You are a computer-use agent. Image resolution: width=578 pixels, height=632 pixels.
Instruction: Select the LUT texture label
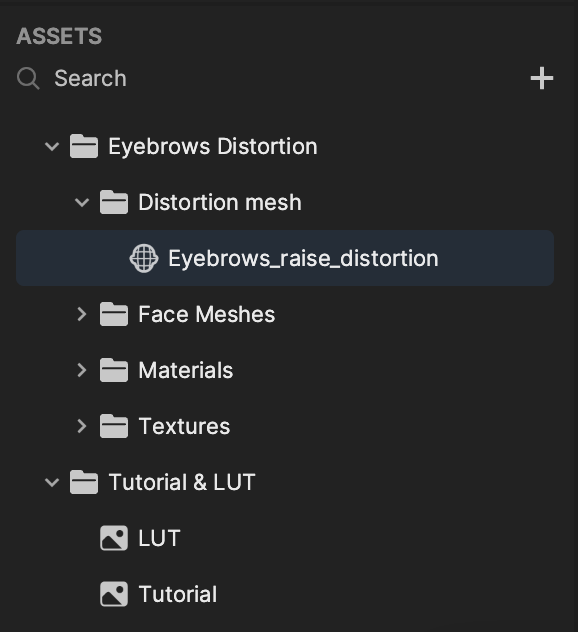point(159,538)
